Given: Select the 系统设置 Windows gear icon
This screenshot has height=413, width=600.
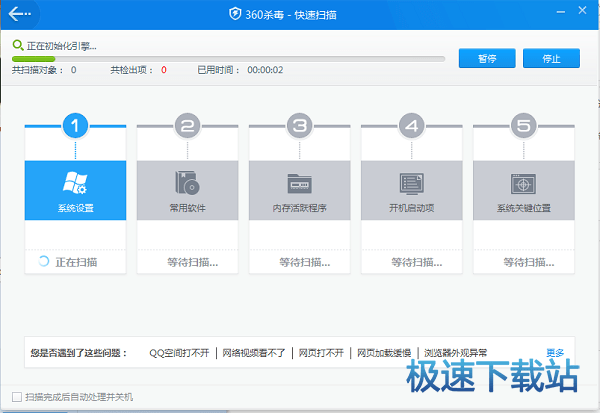Looking at the screenshot, I should coord(76,183).
